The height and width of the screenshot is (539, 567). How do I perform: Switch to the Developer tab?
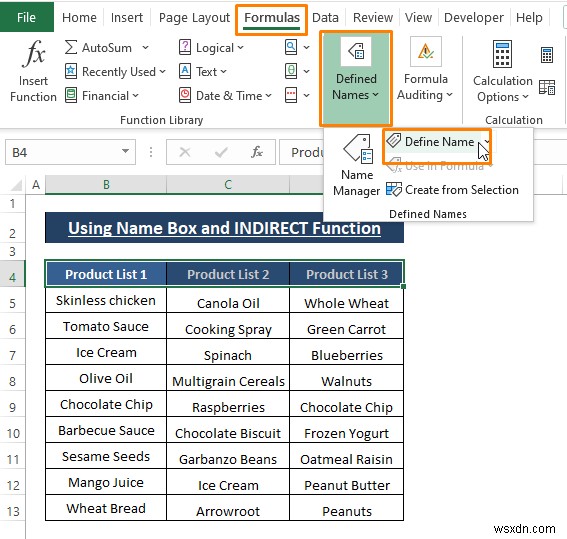coord(474,17)
